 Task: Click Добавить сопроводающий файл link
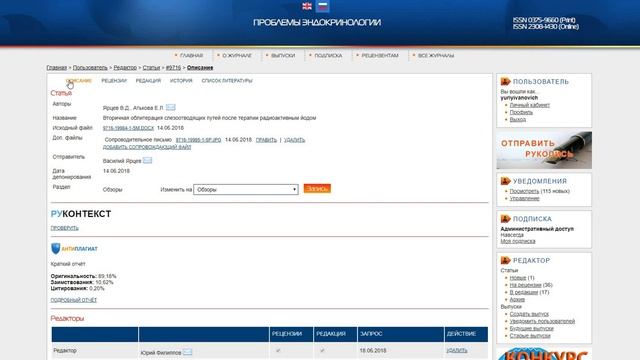click(147, 147)
